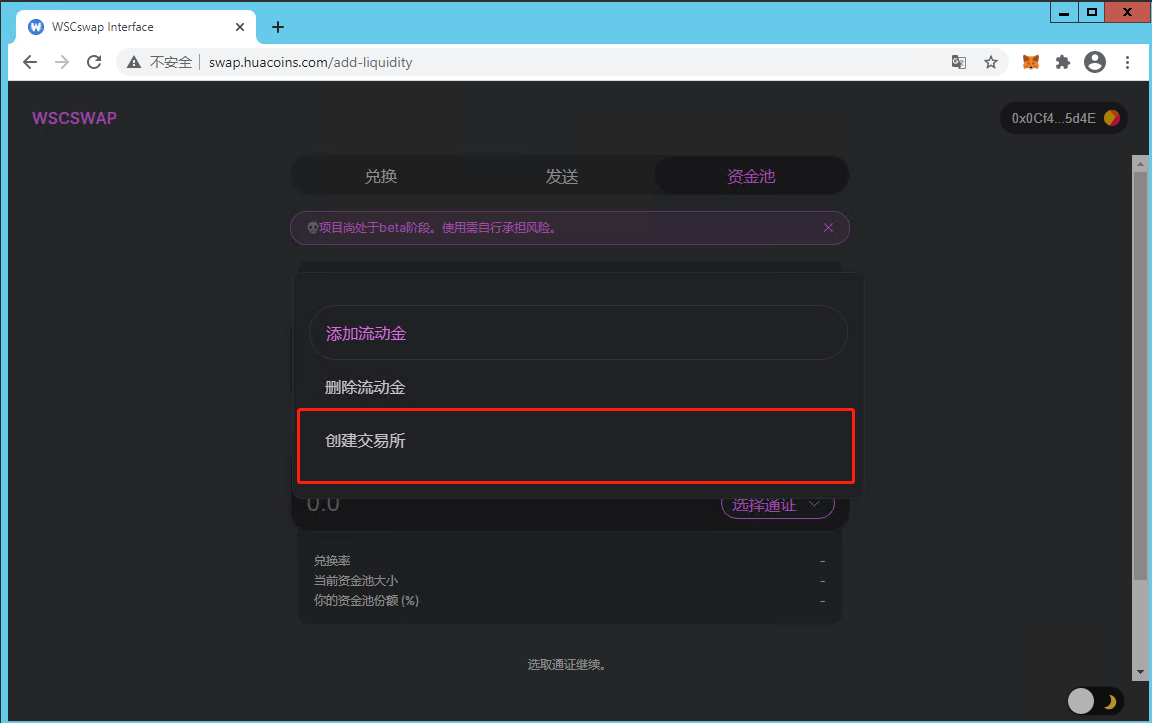Click the not-secure warning triangle icon

pos(134,62)
